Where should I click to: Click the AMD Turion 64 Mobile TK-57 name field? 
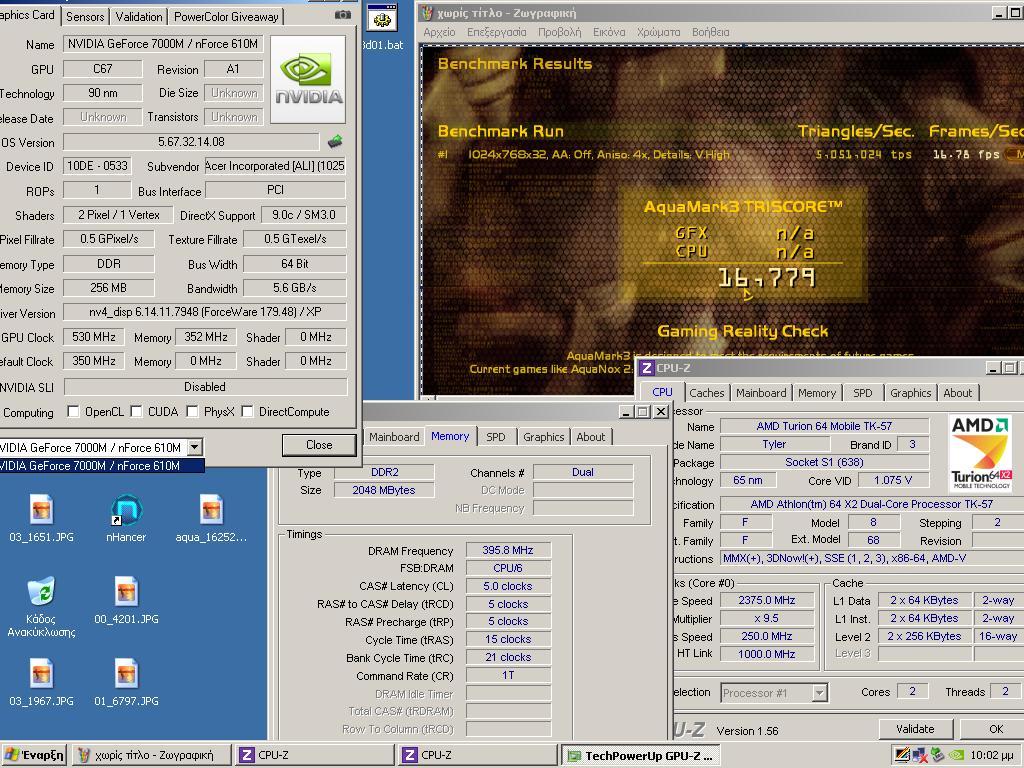(x=824, y=426)
